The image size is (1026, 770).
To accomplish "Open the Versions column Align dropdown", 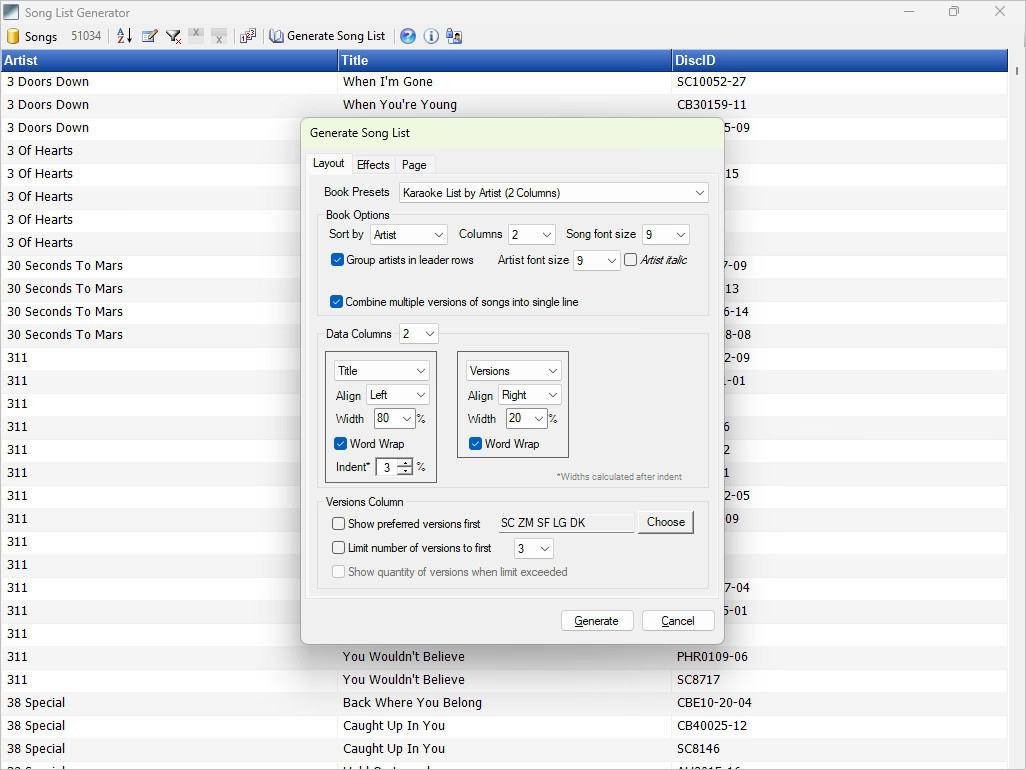I will coord(530,395).
